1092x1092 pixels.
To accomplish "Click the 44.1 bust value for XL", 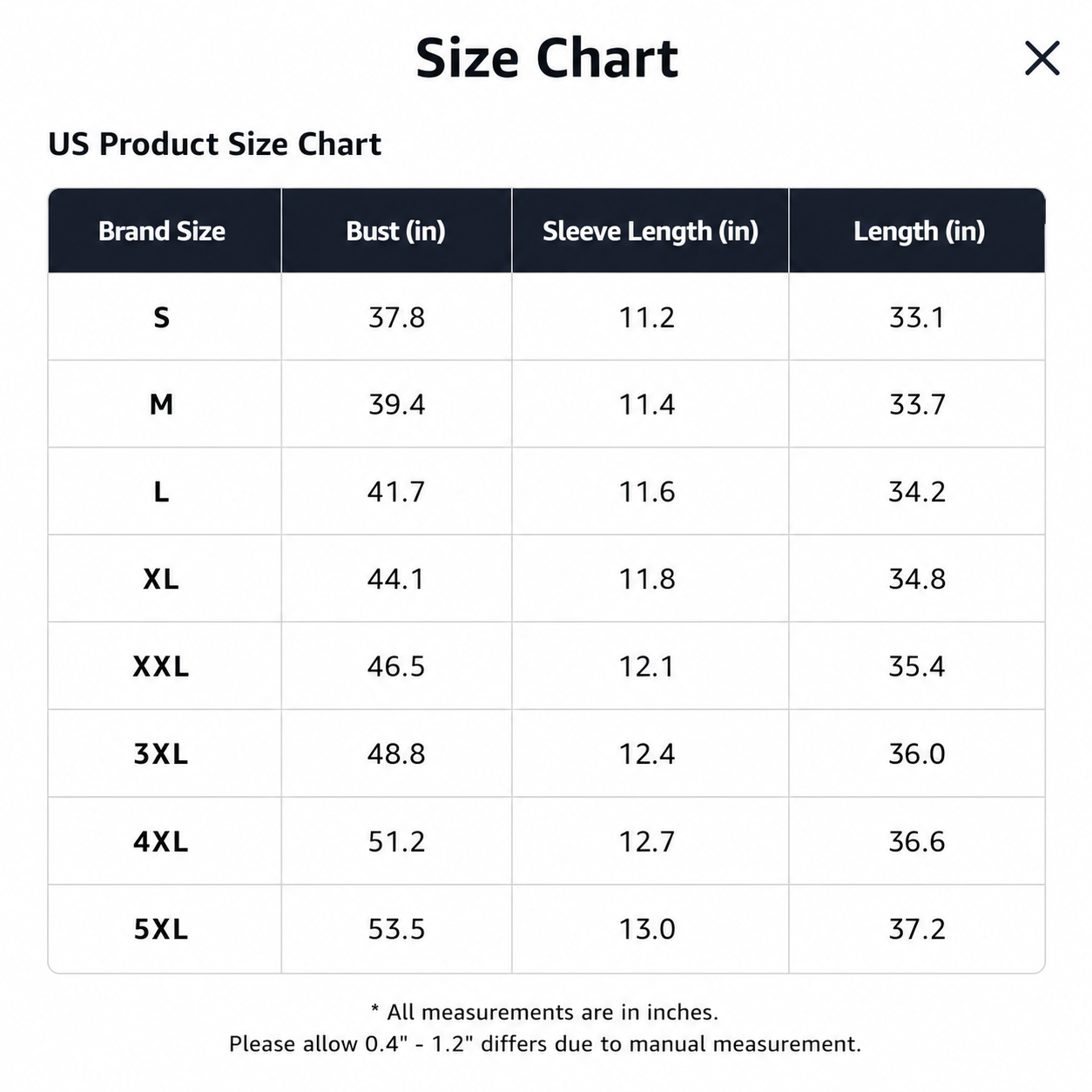I will pyautogui.click(x=396, y=579).
